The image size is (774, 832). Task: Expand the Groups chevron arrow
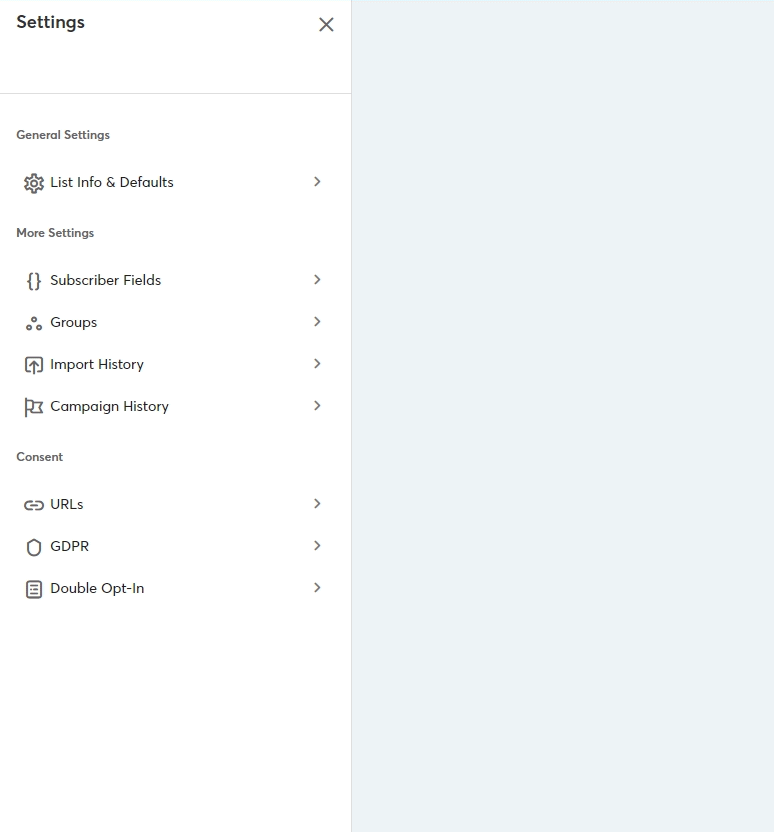click(x=317, y=322)
